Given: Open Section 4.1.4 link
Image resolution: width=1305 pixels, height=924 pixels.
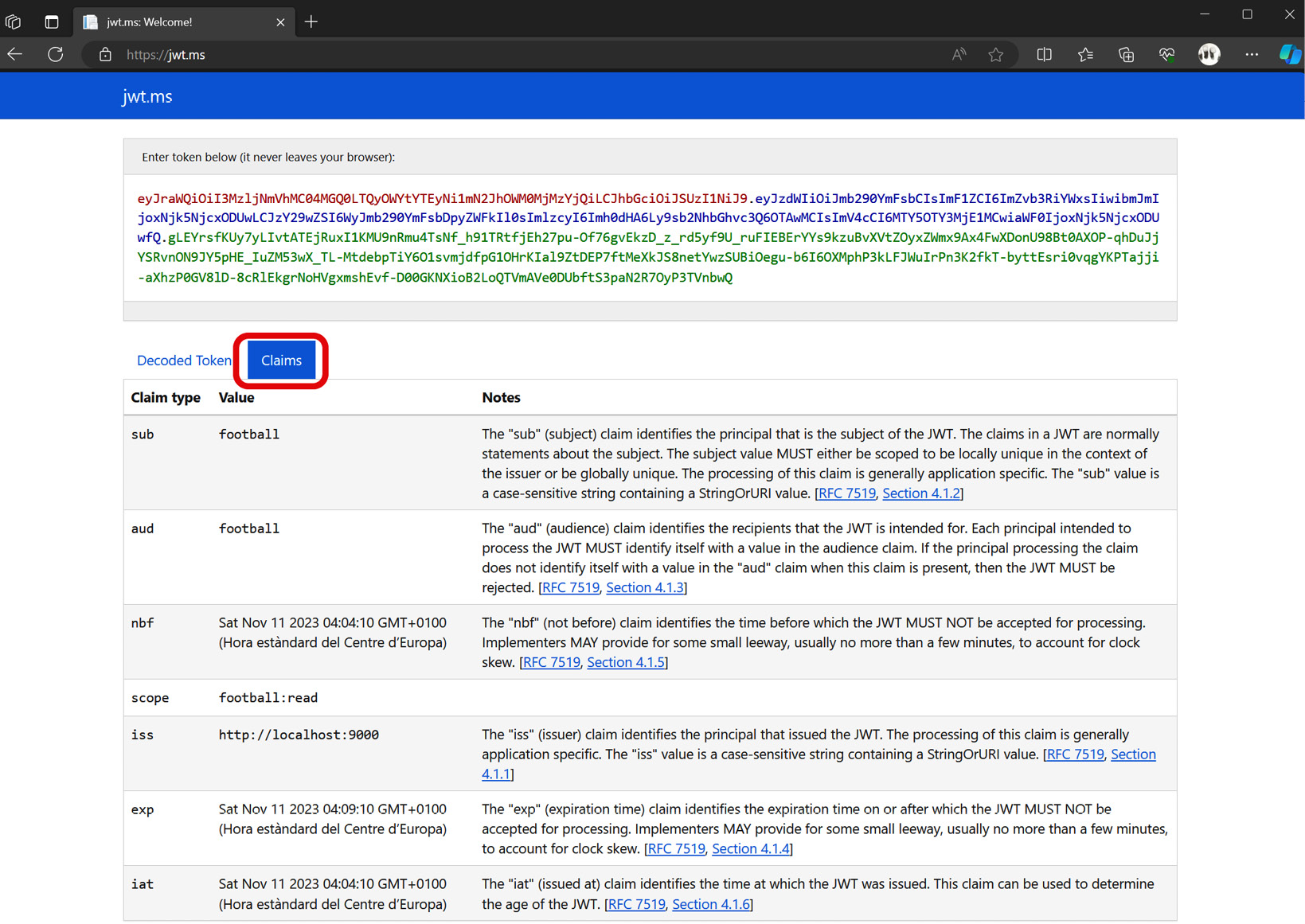Looking at the screenshot, I should [751, 848].
